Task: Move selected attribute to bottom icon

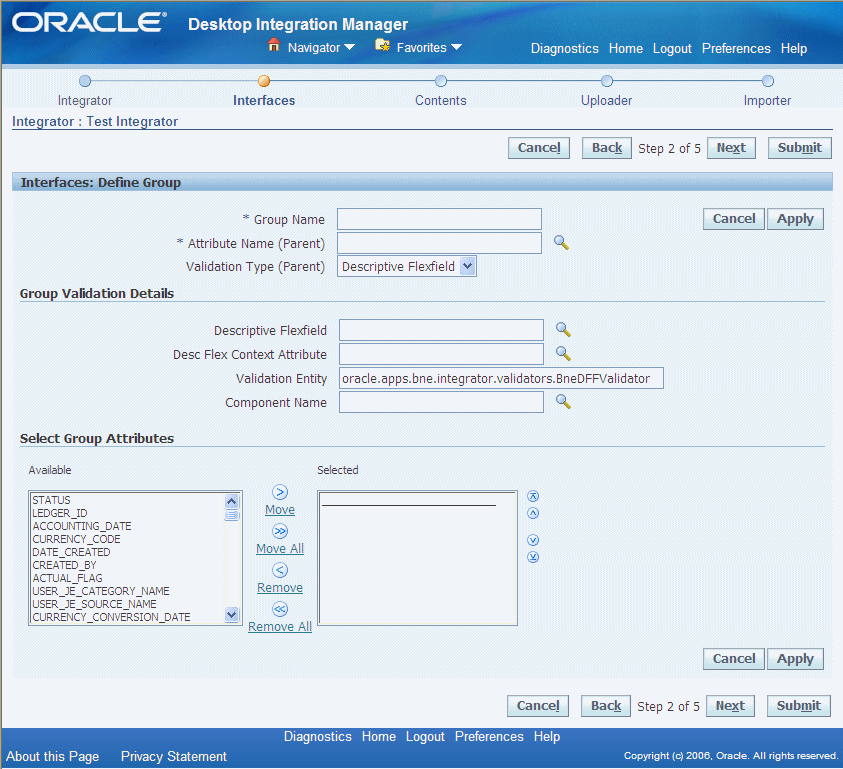Action: [x=533, y=557]
